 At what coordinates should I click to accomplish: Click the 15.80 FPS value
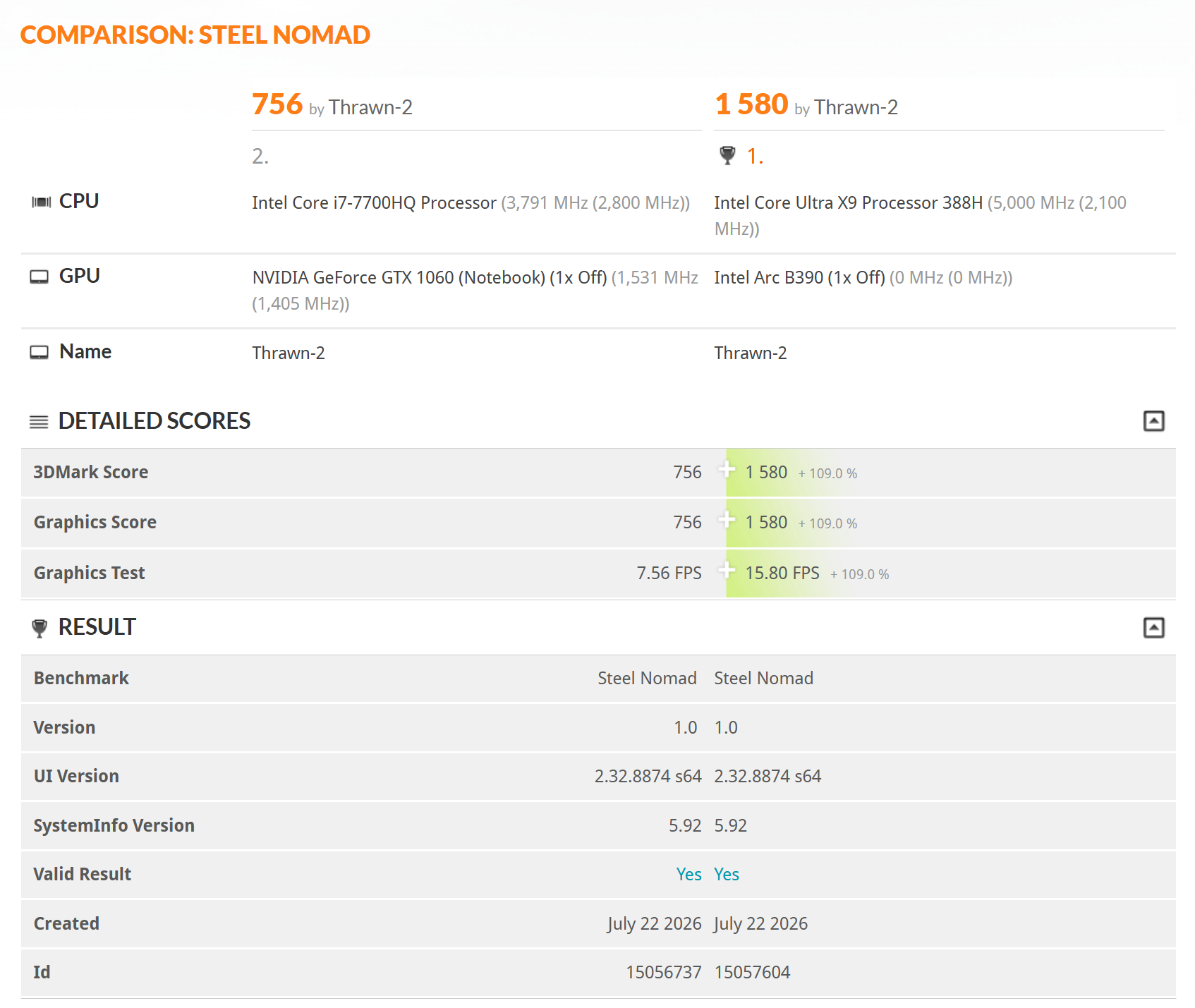(x=782, y=573)
